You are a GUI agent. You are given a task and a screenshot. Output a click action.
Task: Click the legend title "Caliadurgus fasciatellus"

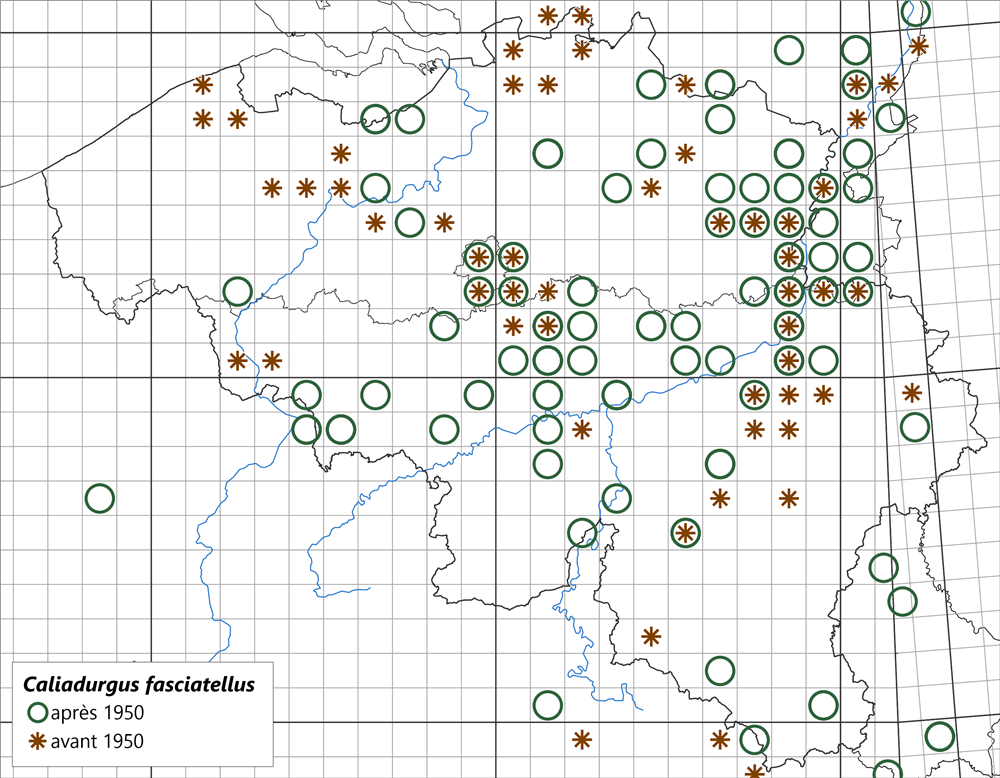tap(139, 685)
